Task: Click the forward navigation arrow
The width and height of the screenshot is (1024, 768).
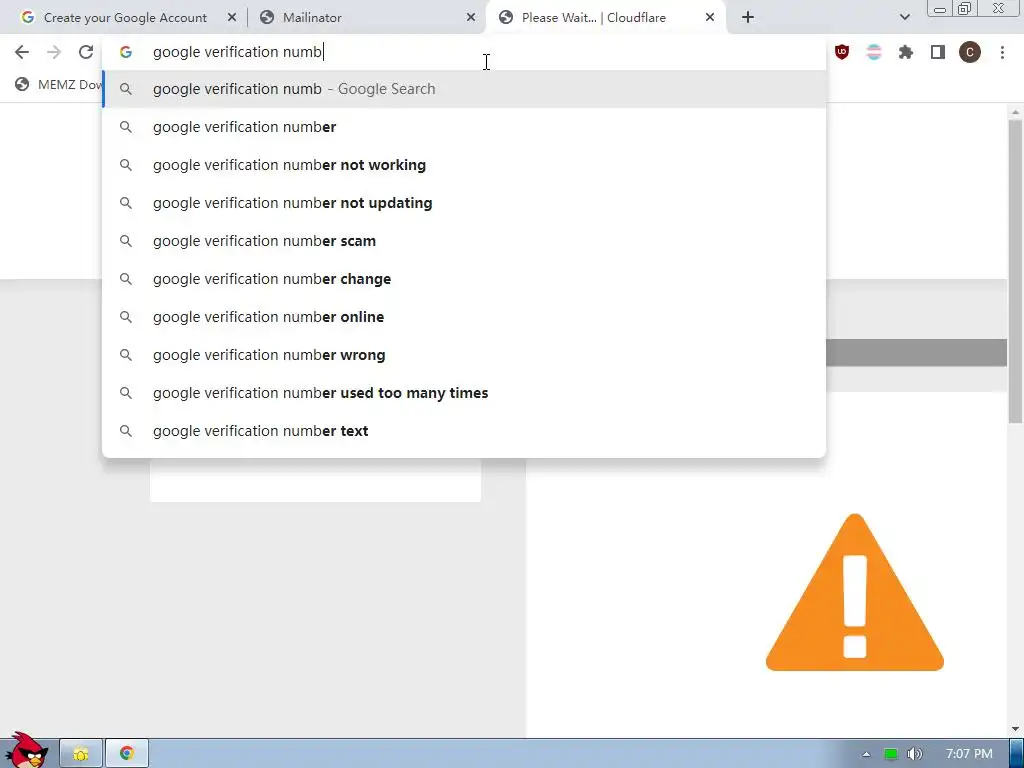Action: click(54, 52)
